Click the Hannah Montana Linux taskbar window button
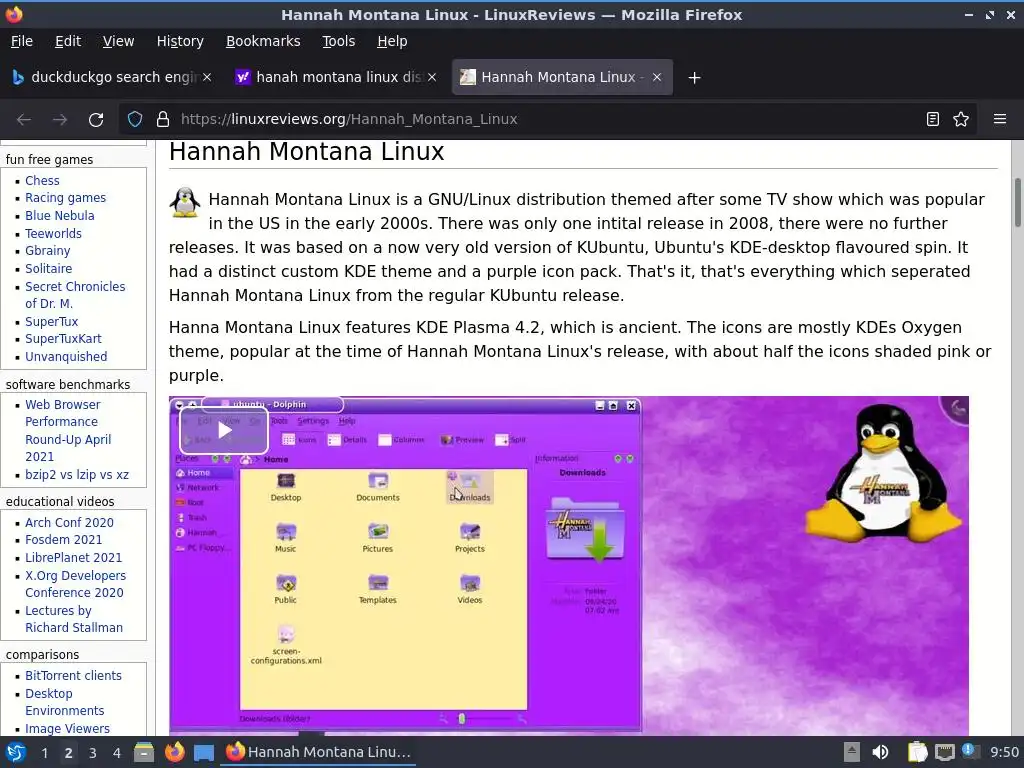 pyautogui.click(x=318, y=752)
